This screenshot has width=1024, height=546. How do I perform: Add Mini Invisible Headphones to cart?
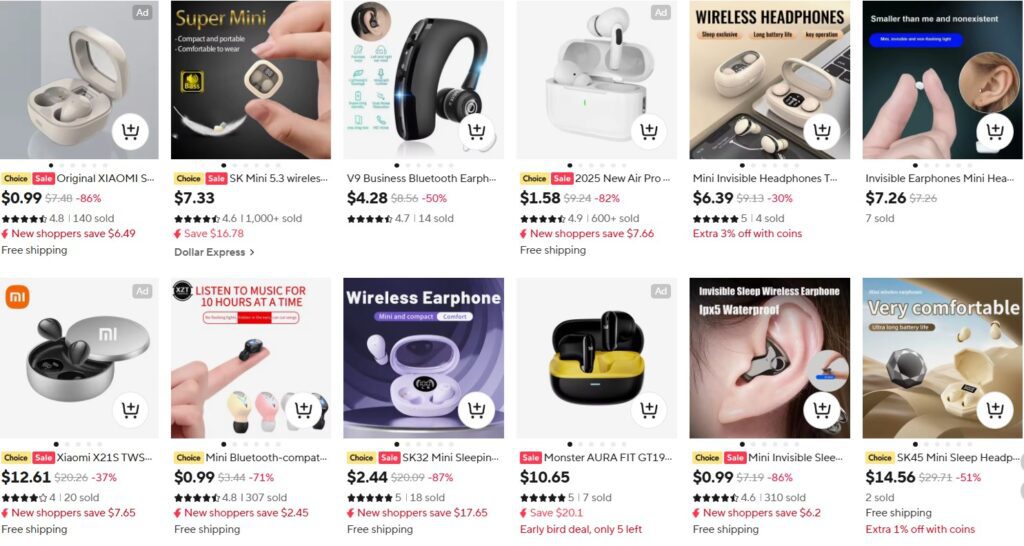822,131
